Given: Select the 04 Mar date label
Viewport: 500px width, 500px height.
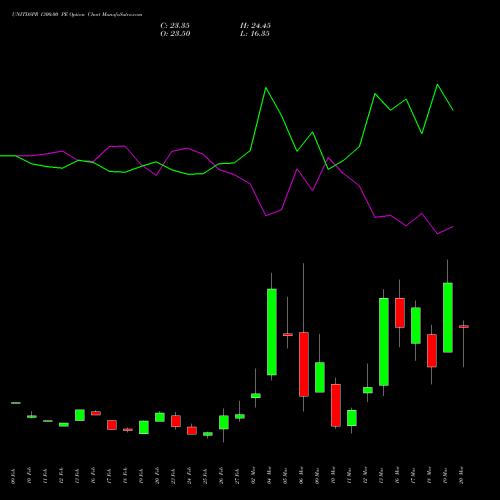Looking at the screenshot, I should pyautogui.click(x=269, y=476).
